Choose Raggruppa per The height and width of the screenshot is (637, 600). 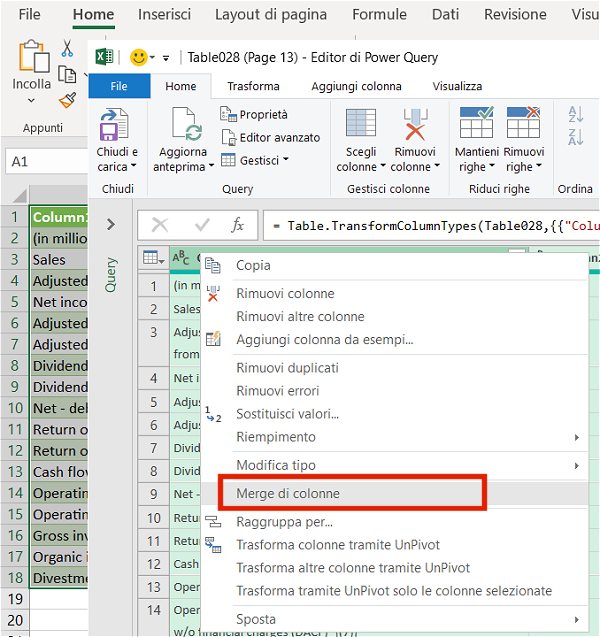395,522
